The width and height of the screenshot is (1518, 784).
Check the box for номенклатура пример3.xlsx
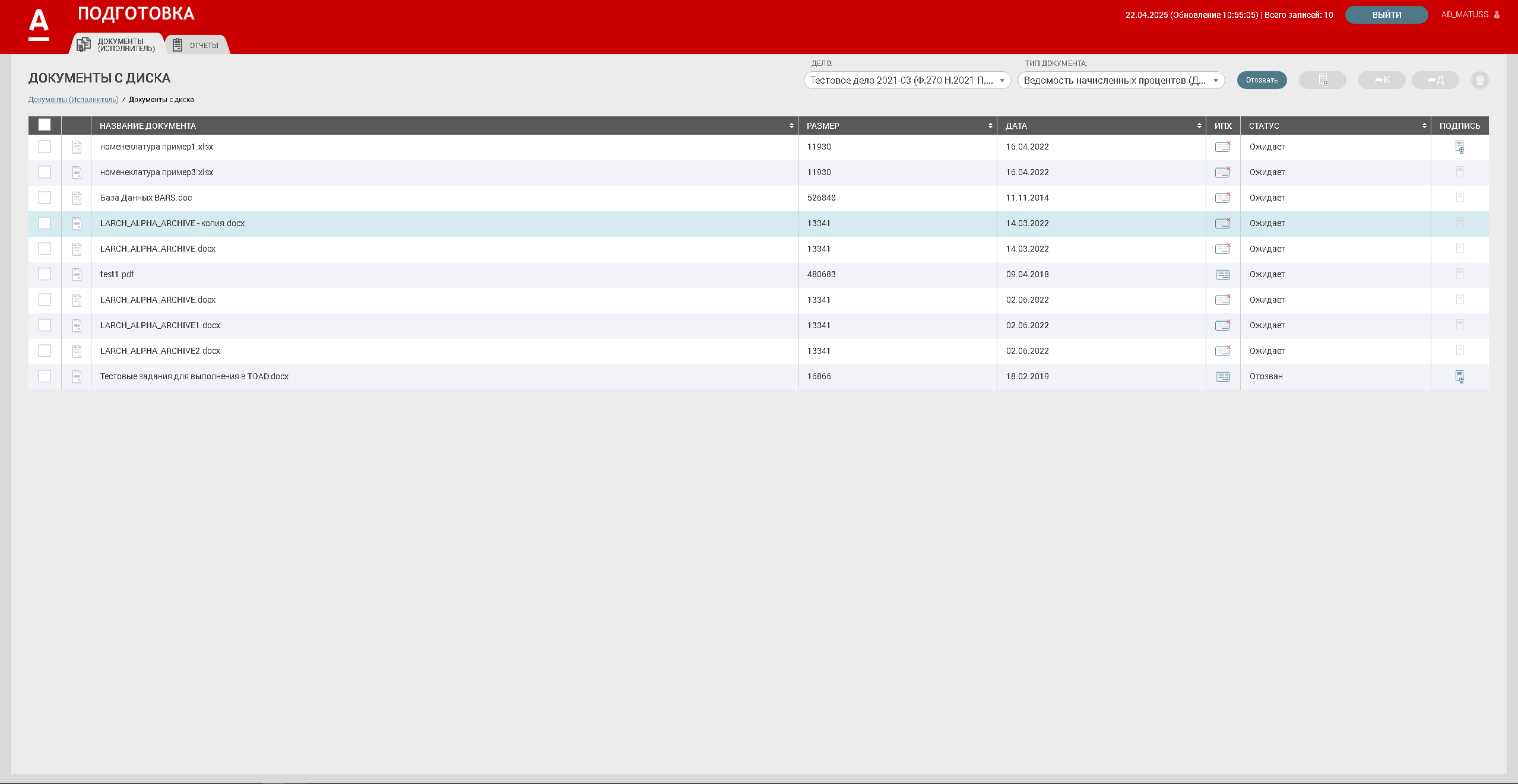(45, 172)
